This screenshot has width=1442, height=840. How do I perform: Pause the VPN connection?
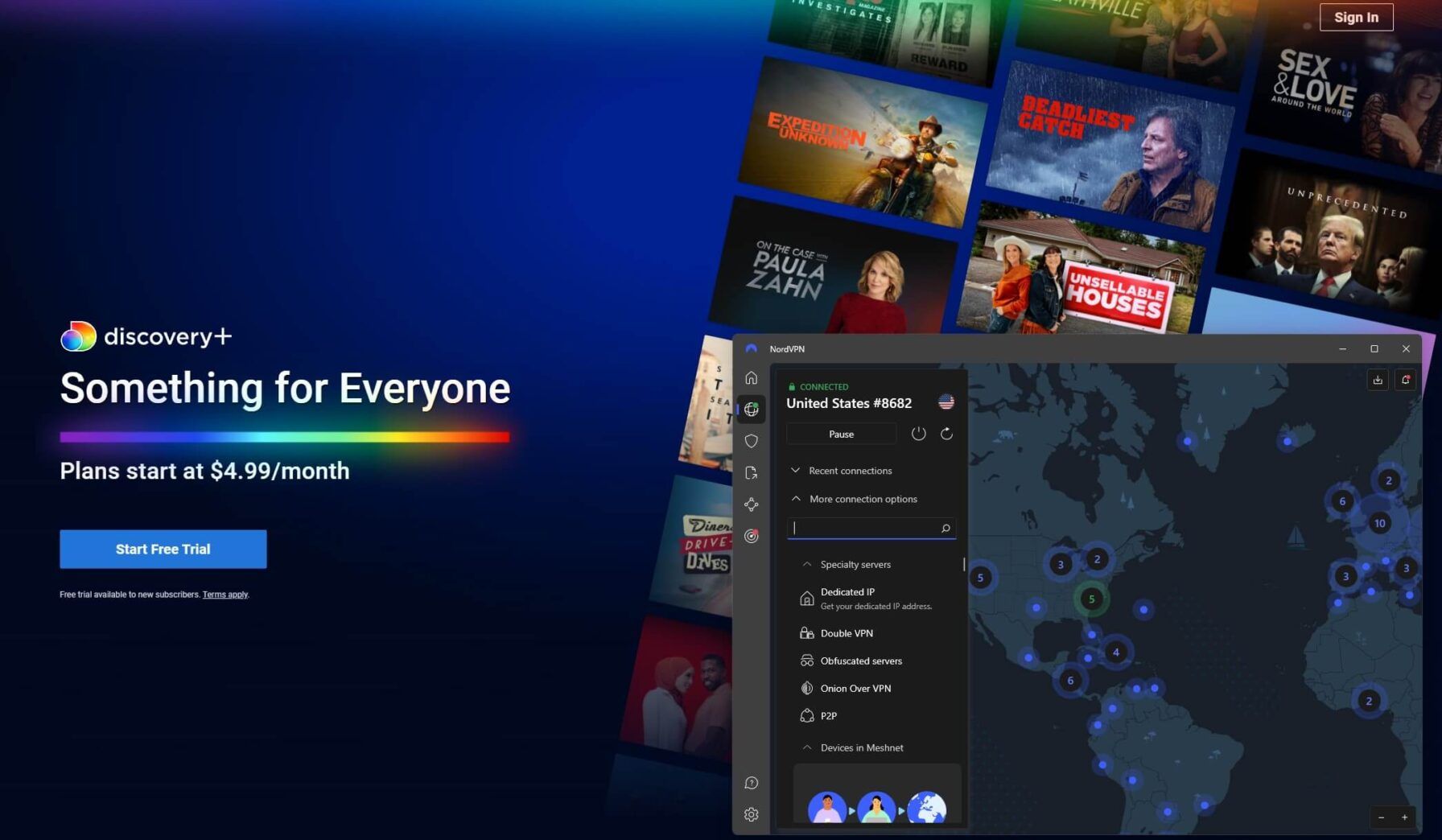[841, 434]
